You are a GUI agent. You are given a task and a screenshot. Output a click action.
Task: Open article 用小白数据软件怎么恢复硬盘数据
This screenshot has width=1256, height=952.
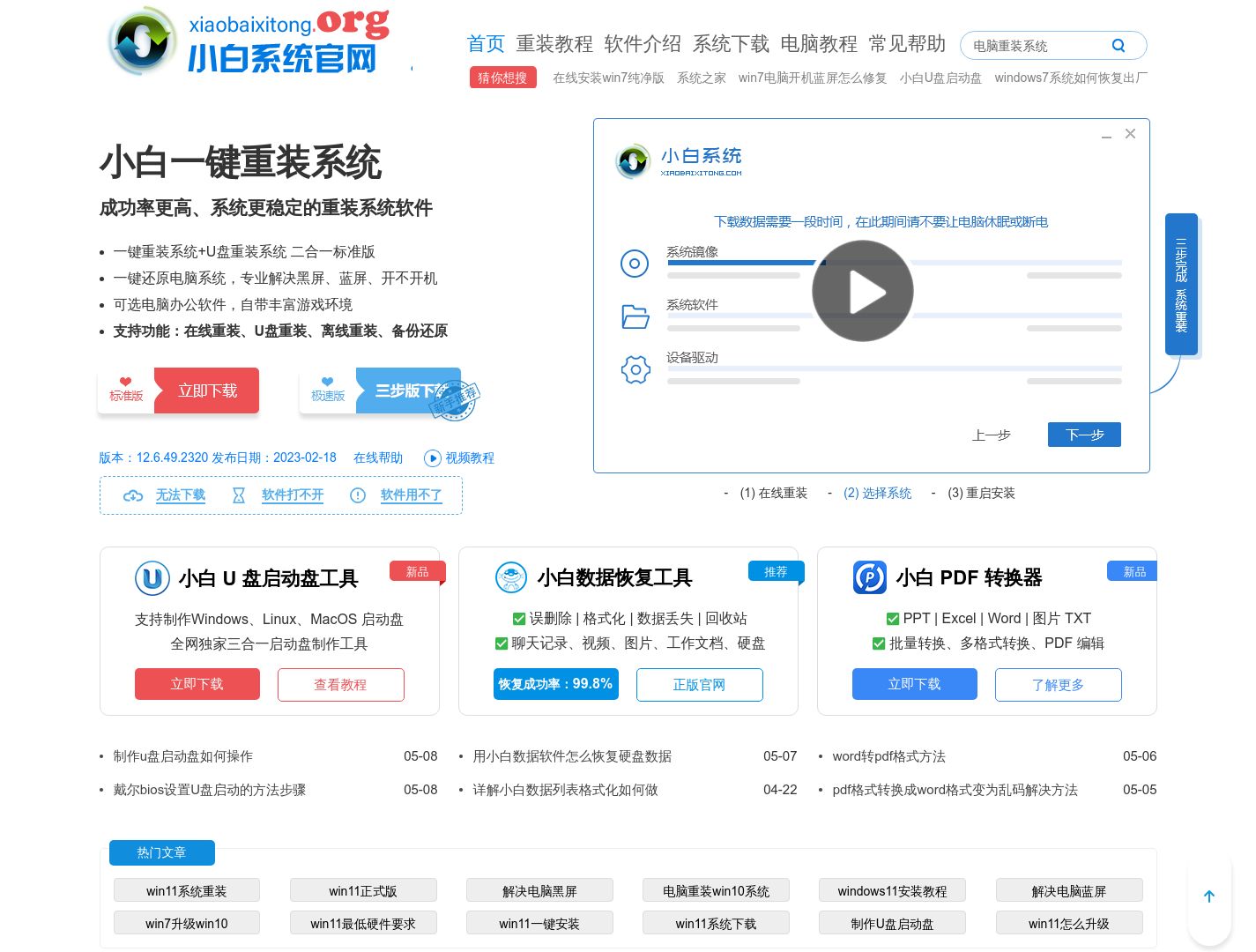pyautogui.click(x=572, y=756)
